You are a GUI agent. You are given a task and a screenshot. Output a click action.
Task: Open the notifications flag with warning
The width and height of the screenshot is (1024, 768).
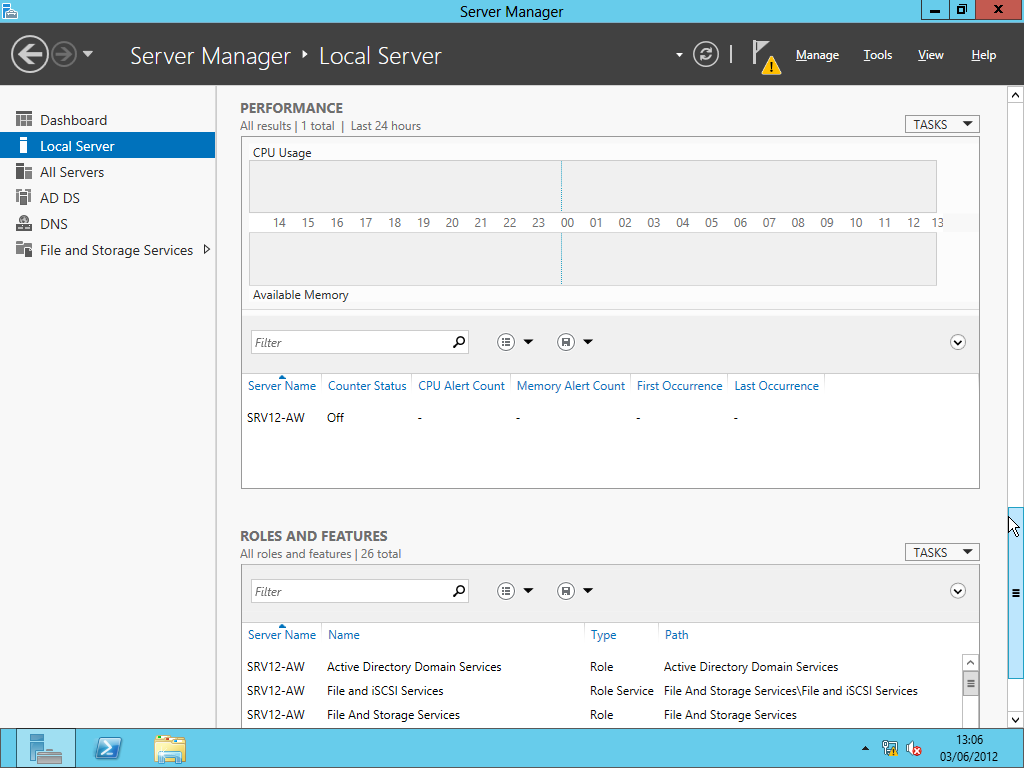(x=765, y=57)
